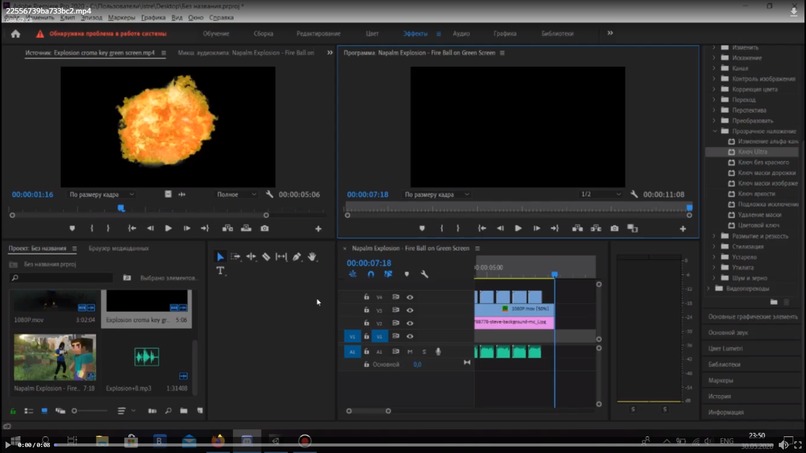
Task: Click Find magnifier icon in Project panel footer
Action: click(x=168, y=411)
